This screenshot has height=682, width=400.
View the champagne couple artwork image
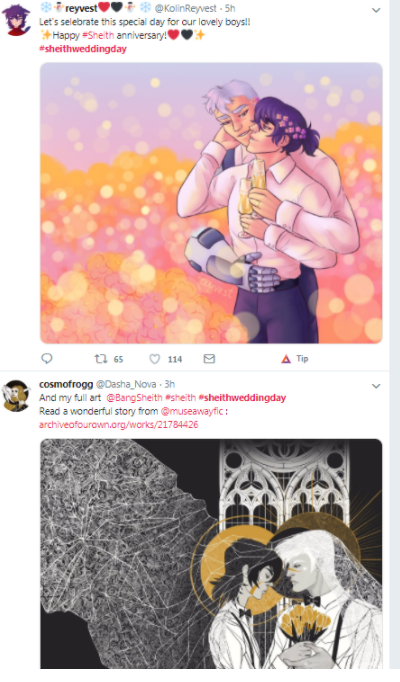point(211,203)
